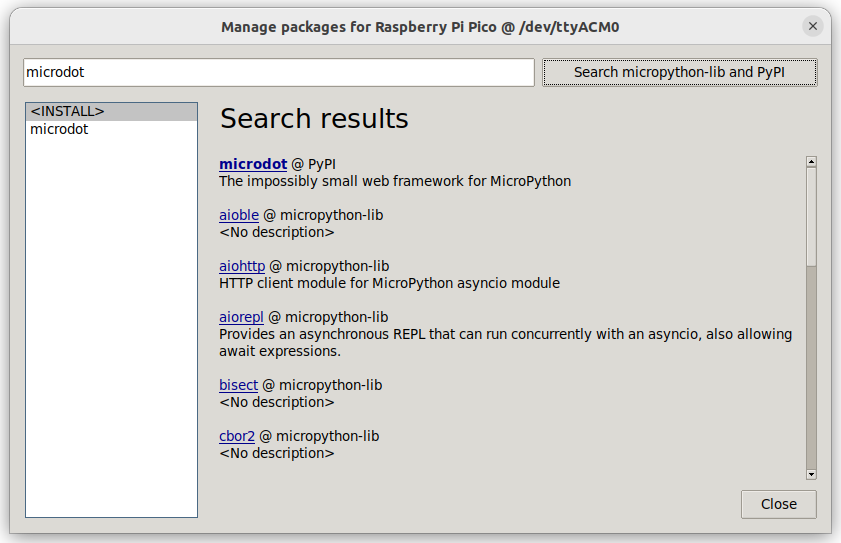Click the package search input field
The image size is (841, 543).
click(x=279, y=72)
